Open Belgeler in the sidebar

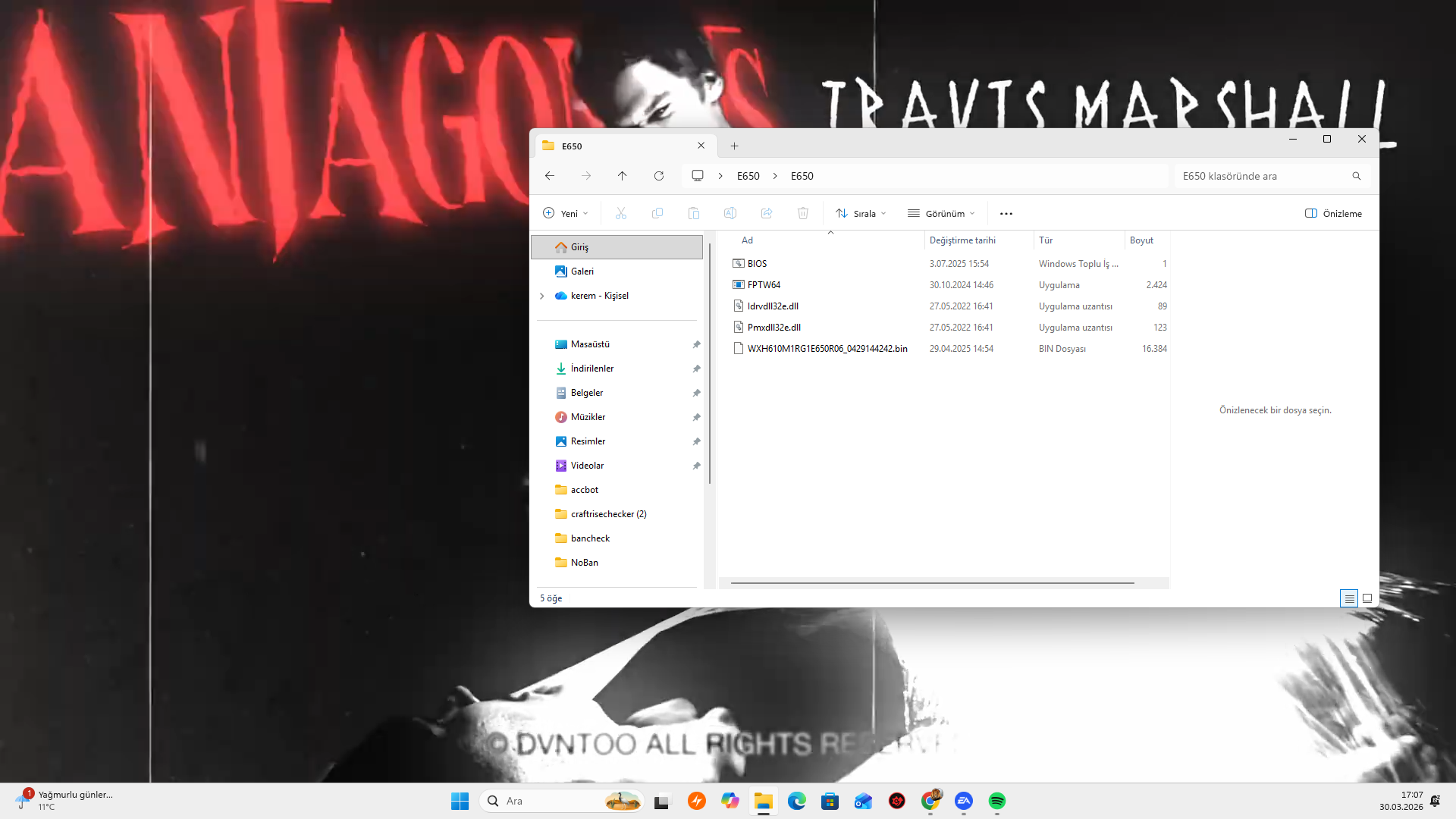[617, 393]
